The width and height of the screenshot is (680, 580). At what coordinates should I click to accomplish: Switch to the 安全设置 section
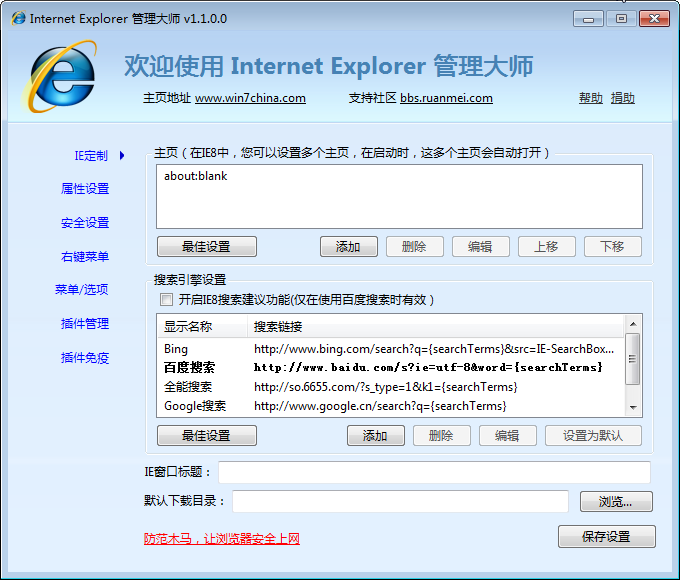(85, 223)
